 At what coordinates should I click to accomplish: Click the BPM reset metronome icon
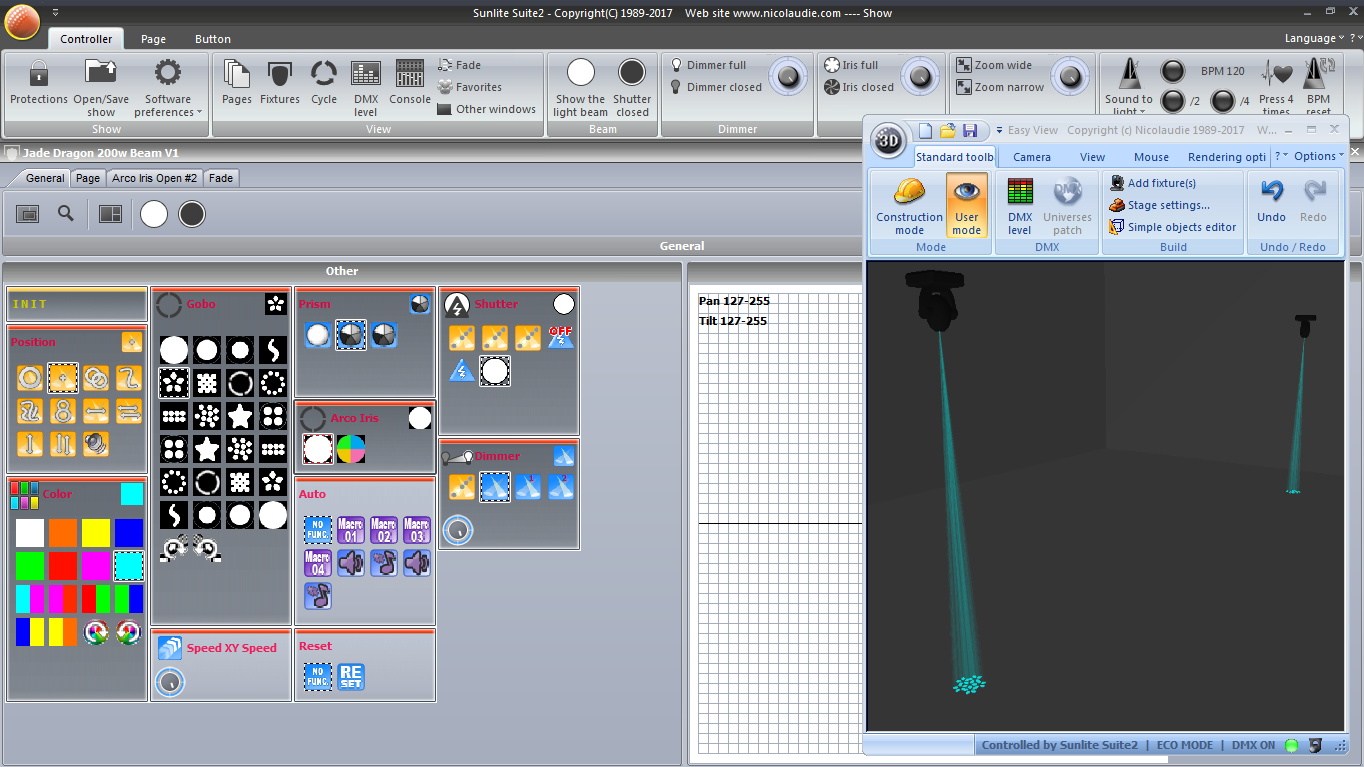coord(1319,87)
